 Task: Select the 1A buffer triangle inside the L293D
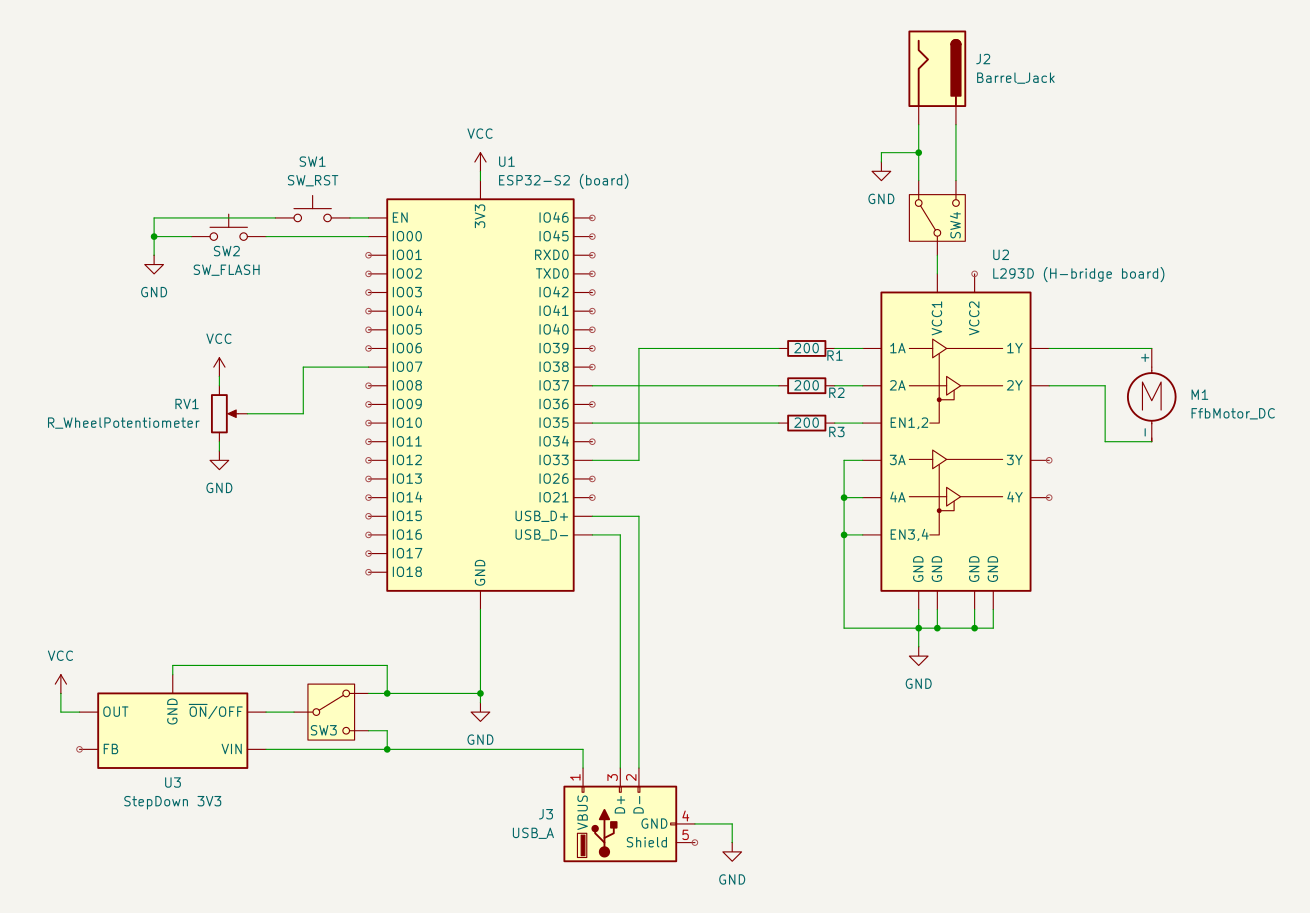(937, 349)
